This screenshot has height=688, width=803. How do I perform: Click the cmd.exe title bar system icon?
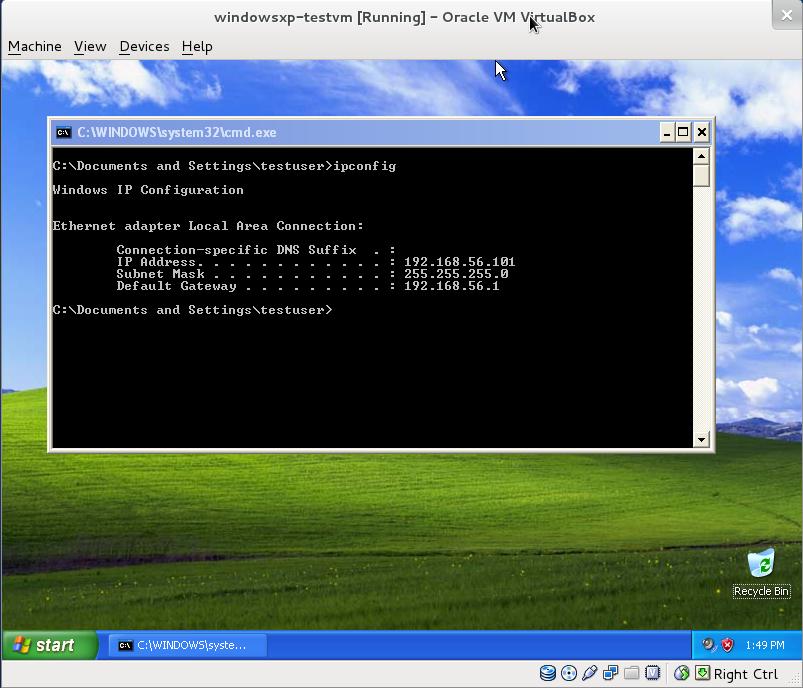point(63,132)
